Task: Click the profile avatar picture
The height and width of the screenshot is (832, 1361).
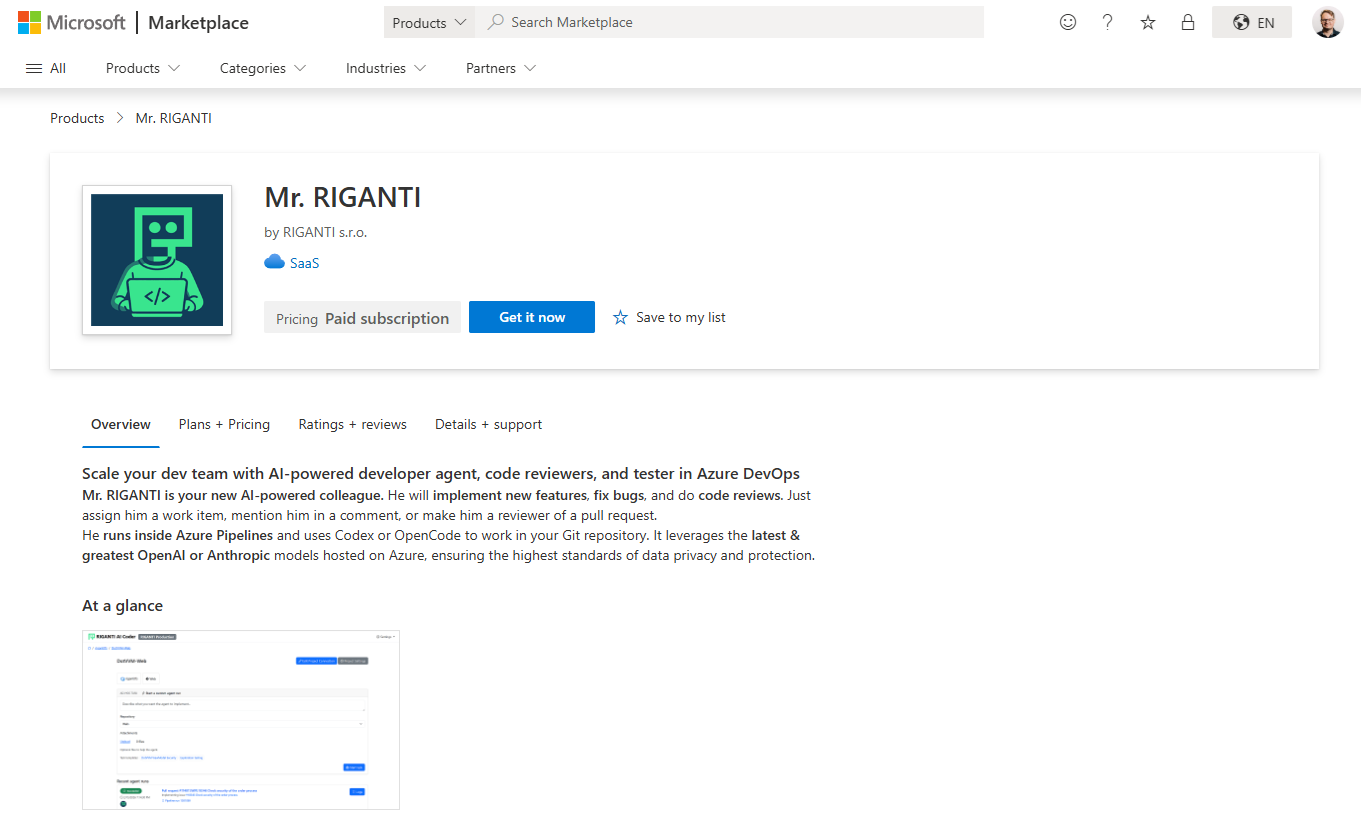Action: coord(1328,21)
